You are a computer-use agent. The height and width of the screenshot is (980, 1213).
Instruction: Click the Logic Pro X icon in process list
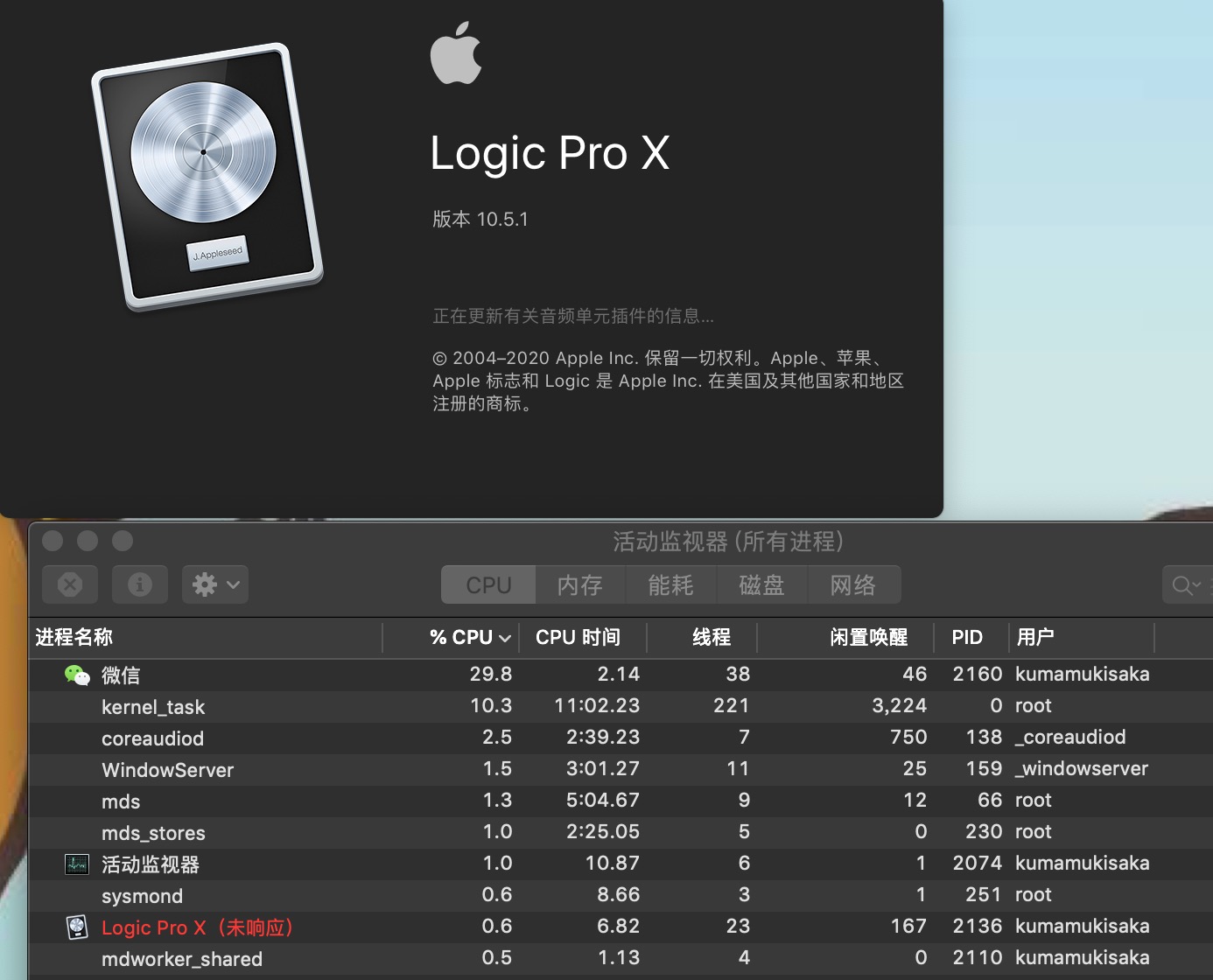coord(77,927)
